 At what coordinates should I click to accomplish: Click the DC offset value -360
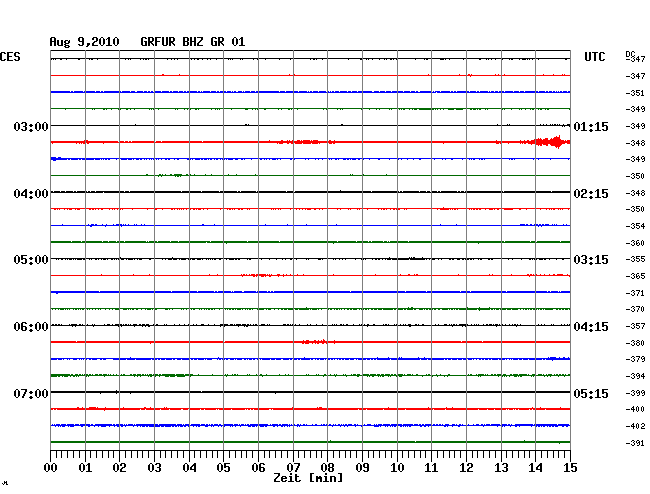(x=635, y=243)
